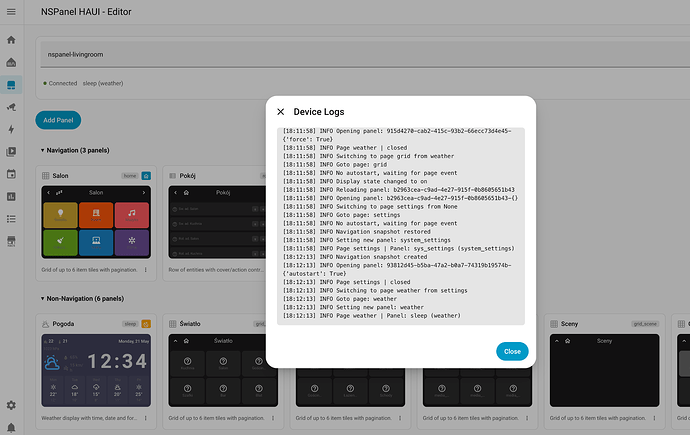This screenshot has width=690, height=435.
Task: Open the Media sidebar icon
Action: click(11, 152)
